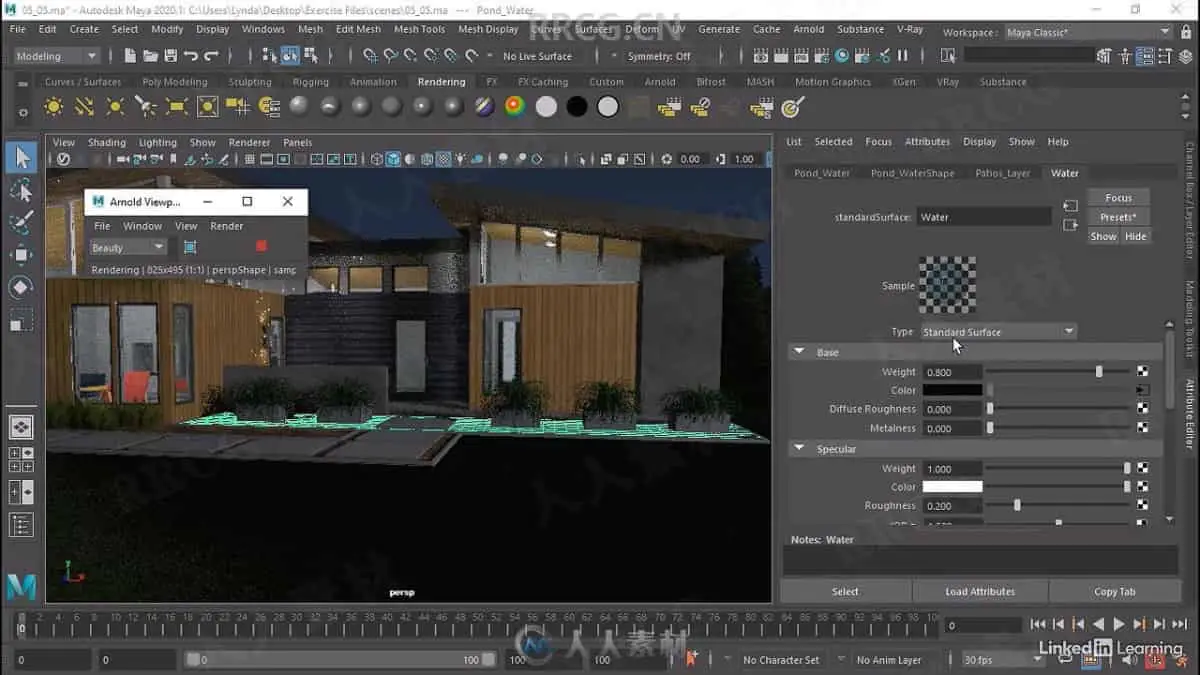This screenshot has height=675, width=1200.
Task: Select the Lasso selection tool
Action: pos(21,190)
